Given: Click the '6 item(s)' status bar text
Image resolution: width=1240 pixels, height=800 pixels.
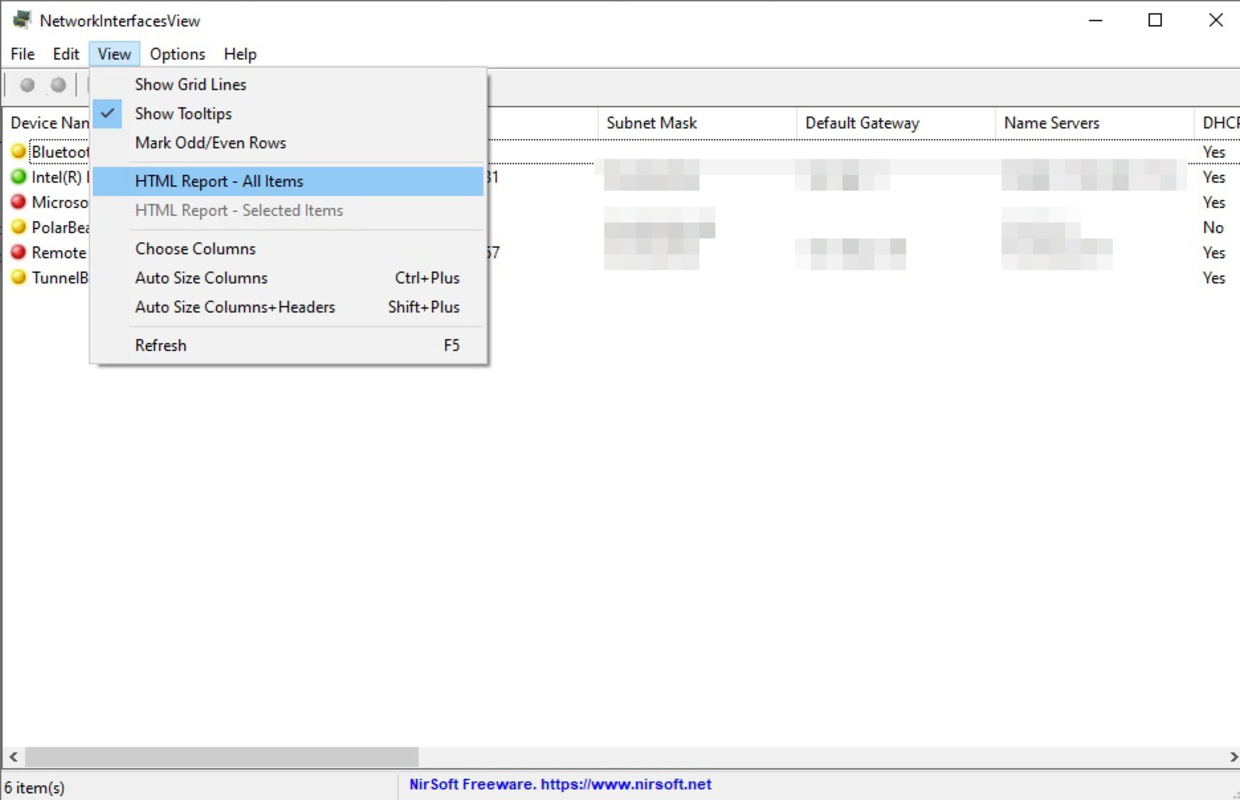Looking at the screenshot, I should pyautogui.click(x=35, y=787).
